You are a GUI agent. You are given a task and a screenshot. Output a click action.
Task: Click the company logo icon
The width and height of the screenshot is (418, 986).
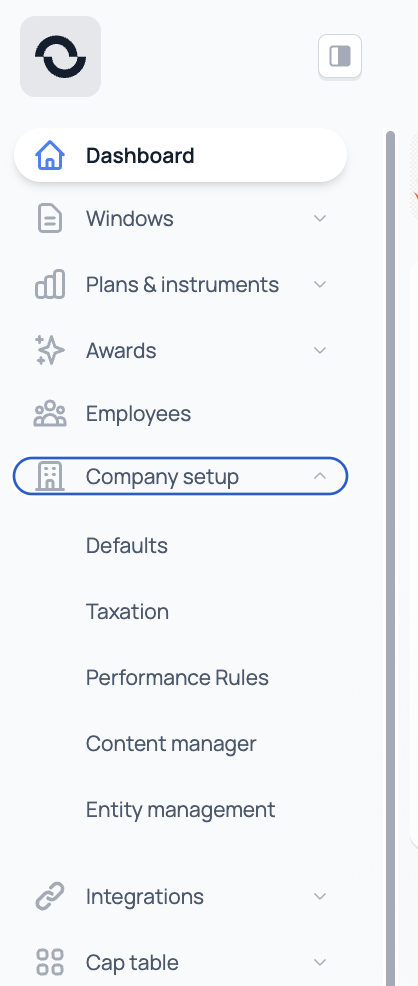click(60, 57)
